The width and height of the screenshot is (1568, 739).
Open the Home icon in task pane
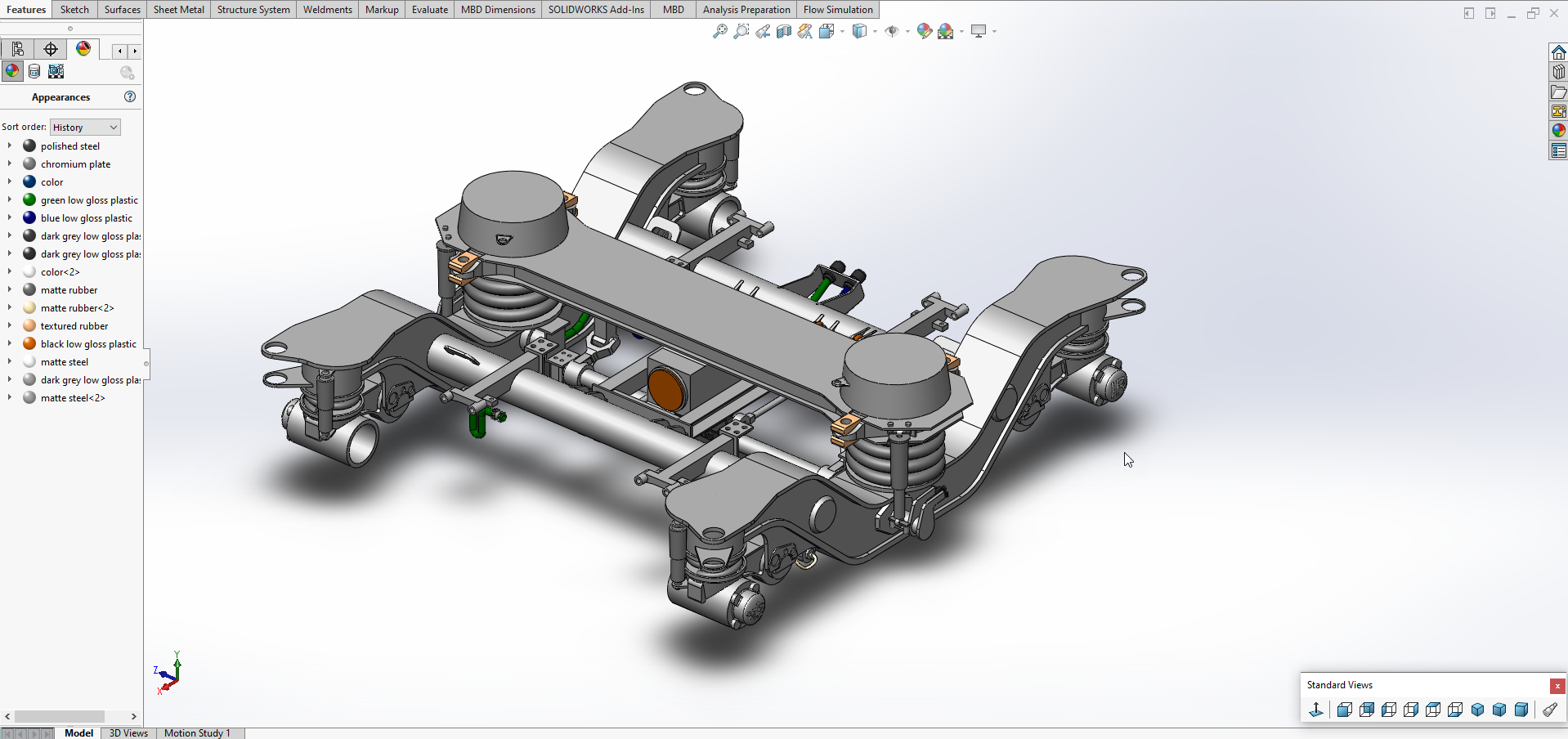pyautogui.click(x=1558, y=52)
